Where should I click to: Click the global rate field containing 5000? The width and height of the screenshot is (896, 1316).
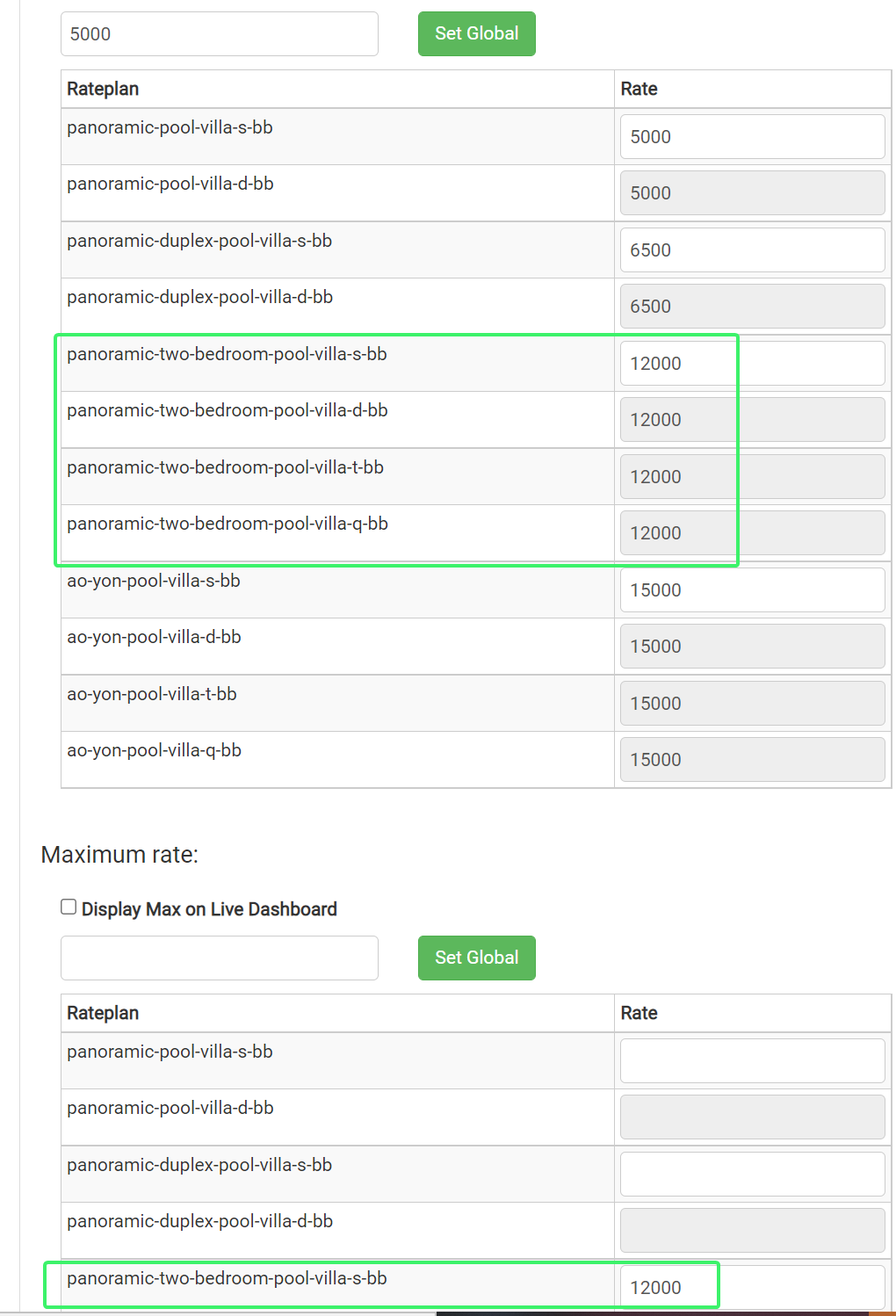[x=219, y=34]
